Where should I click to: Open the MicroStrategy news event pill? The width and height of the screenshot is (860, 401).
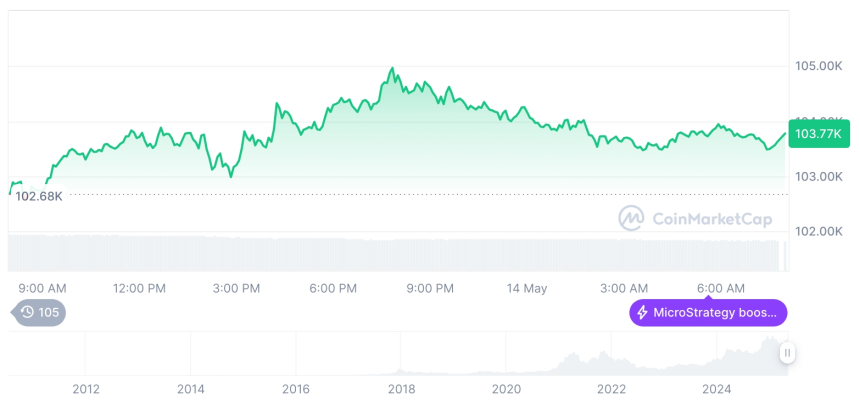[708, 313]
